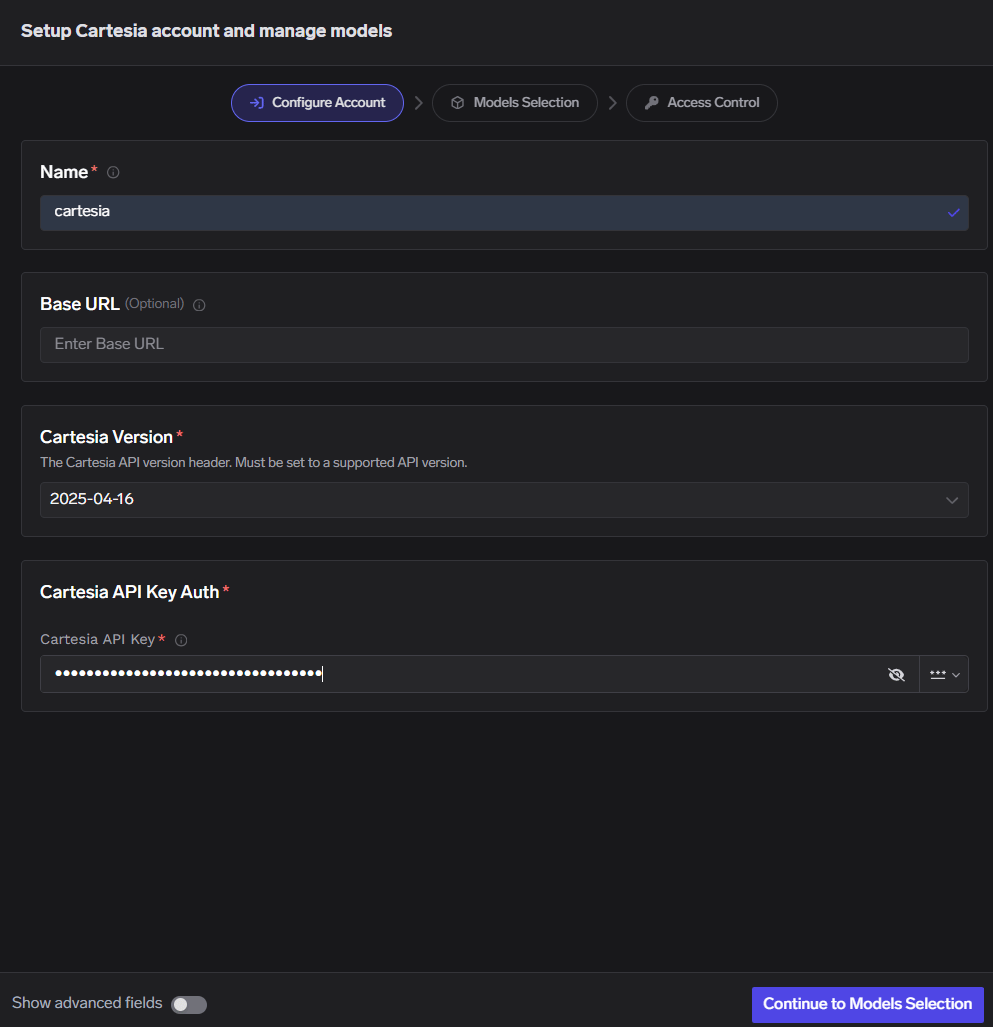This screenshot has width=993, height=1027.
Task: Click the Enter Base URL field
Action: 504,345
